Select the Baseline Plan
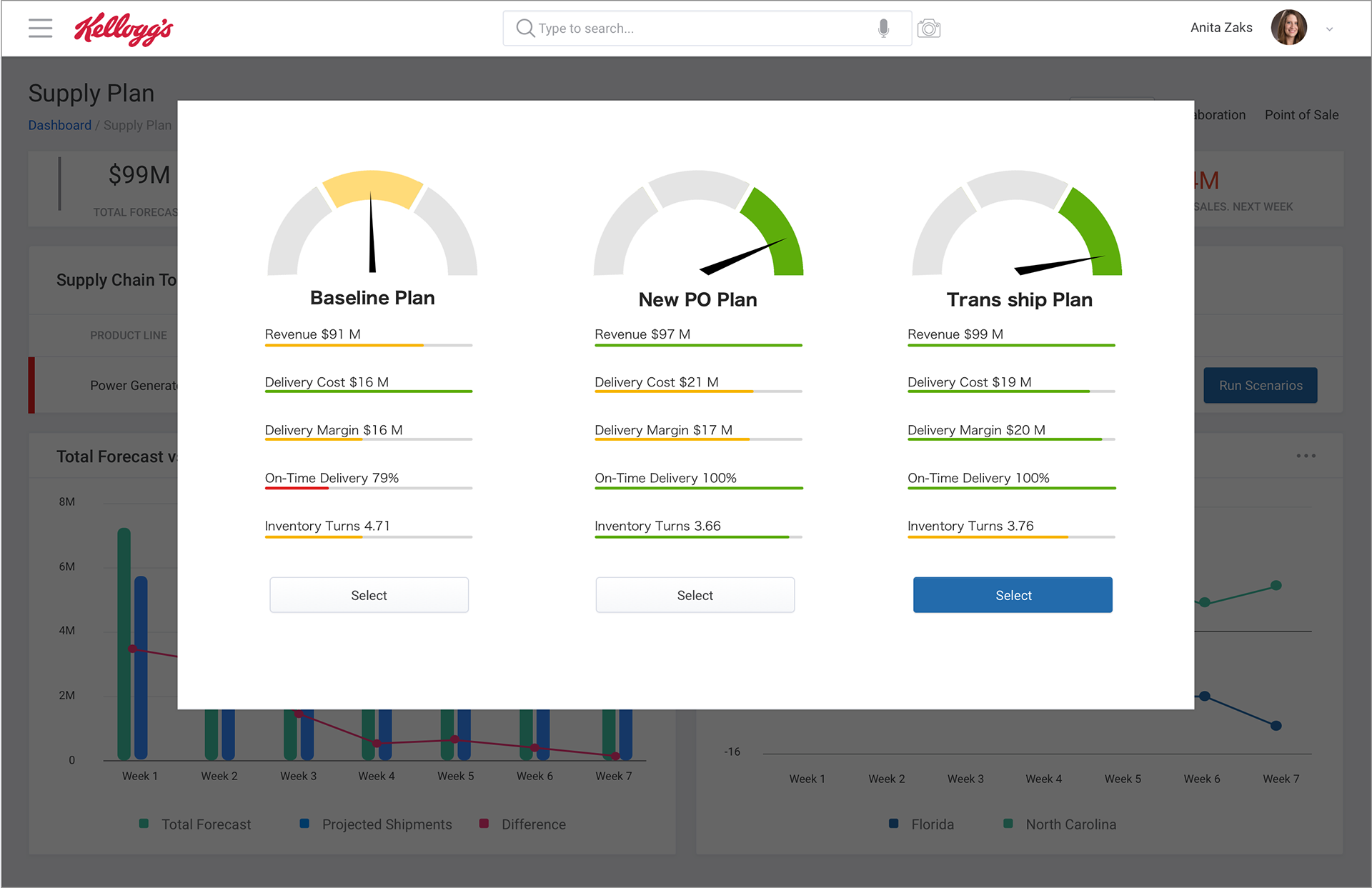Image resolution: width=1372 pixels, height=888 pixels. [369, 595]
